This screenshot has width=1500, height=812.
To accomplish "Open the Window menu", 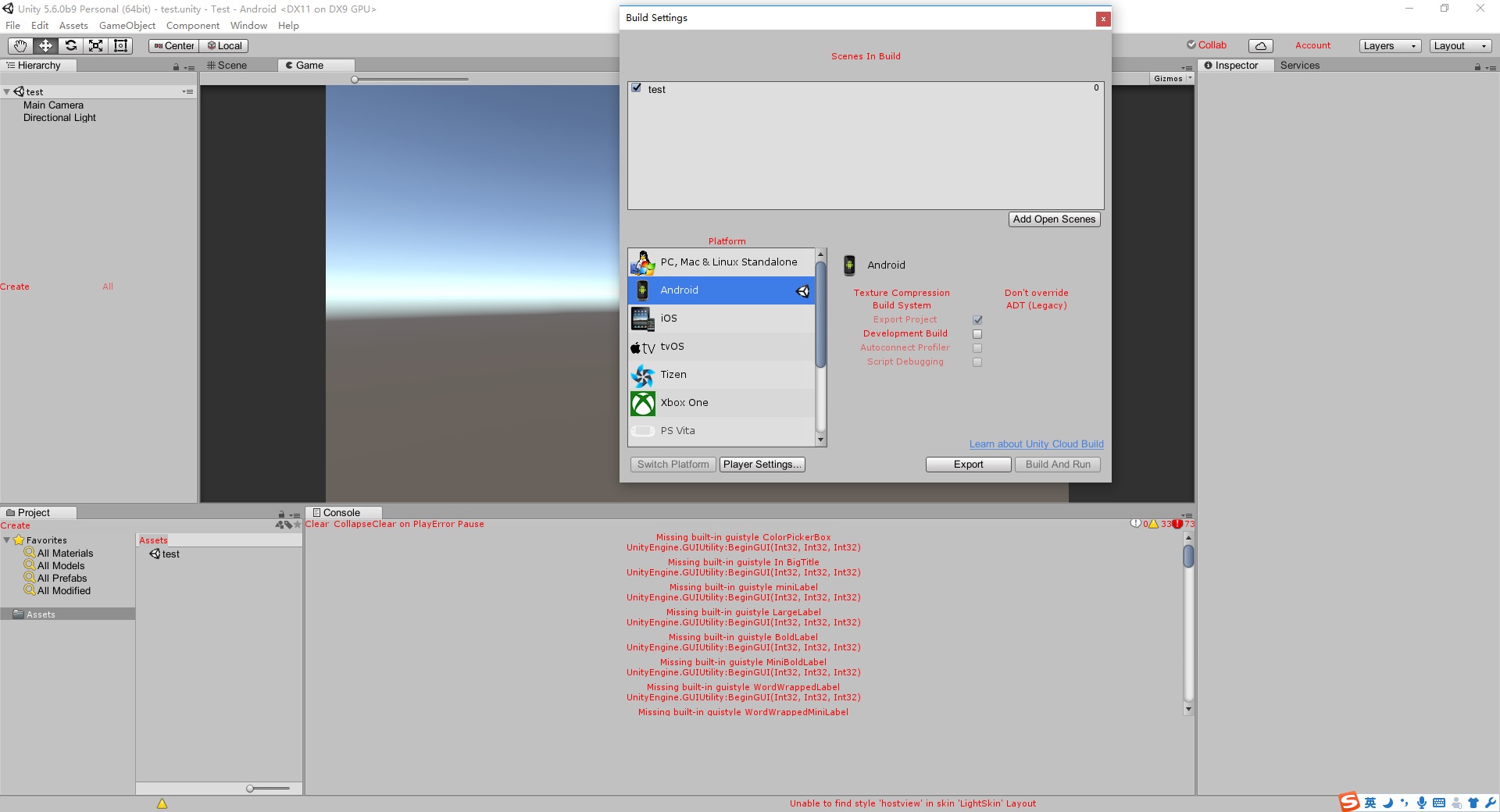I will (x=248, y=26).
